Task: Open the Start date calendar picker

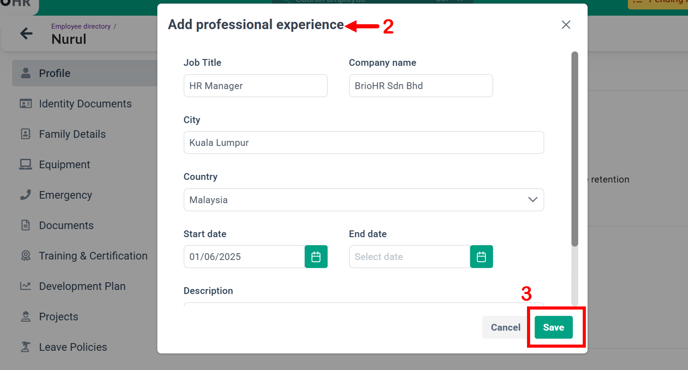Action: click(x=316, y=257)
